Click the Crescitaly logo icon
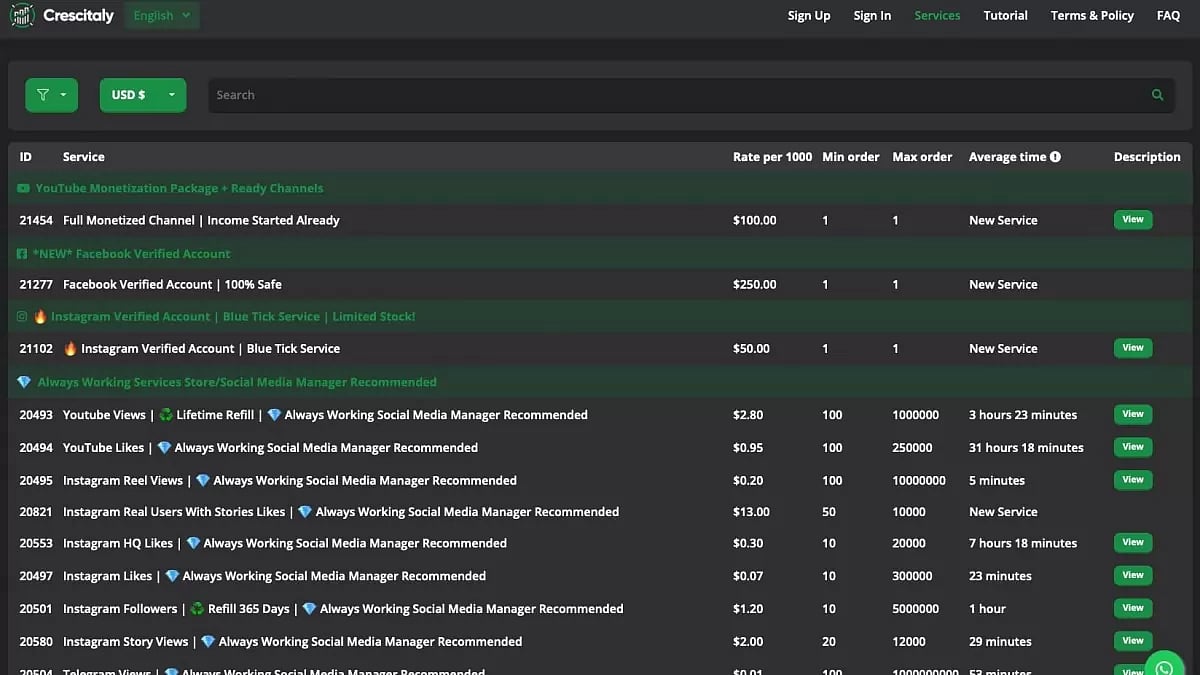This screenshot has width=1200, height=675. (x=22, y=15)
